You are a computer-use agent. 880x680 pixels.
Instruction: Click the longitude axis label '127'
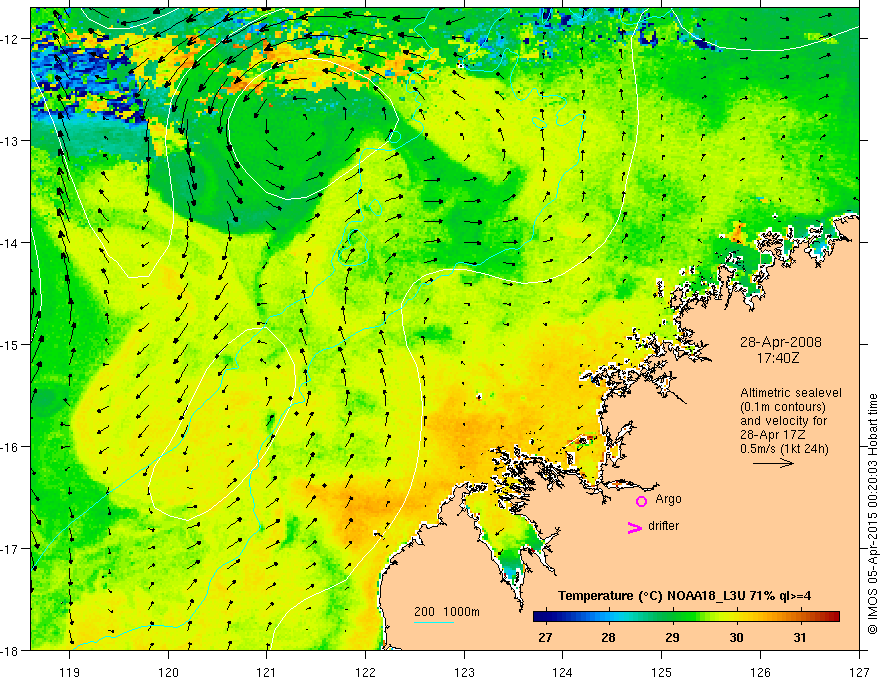(859, 672)
